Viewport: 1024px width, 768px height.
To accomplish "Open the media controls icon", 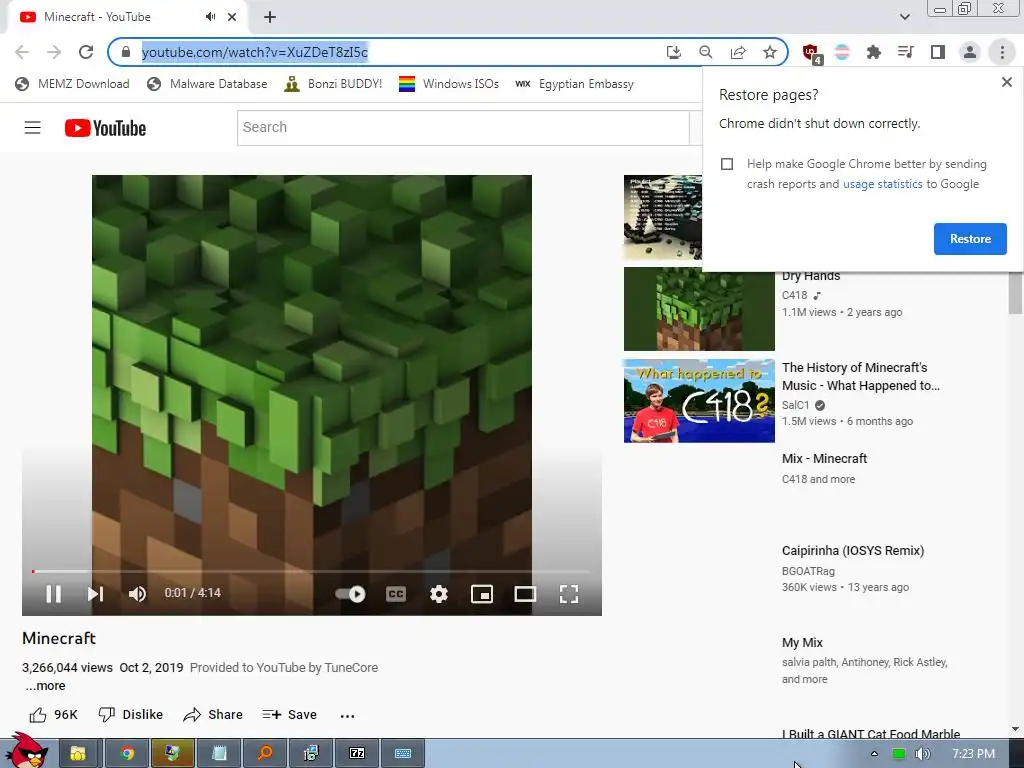I will point(906,52).
